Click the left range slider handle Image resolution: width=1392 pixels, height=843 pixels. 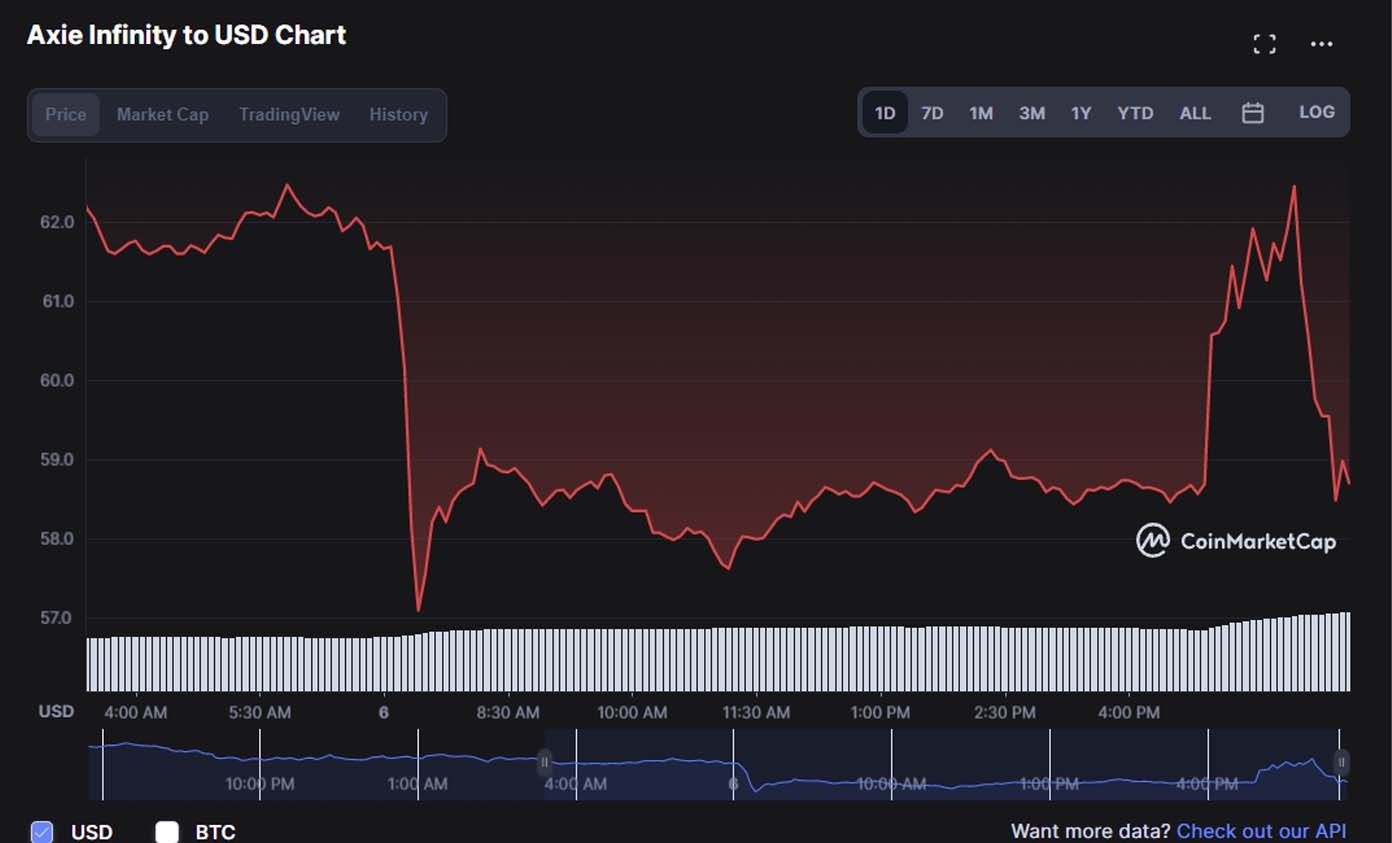(x=545, y=763)
